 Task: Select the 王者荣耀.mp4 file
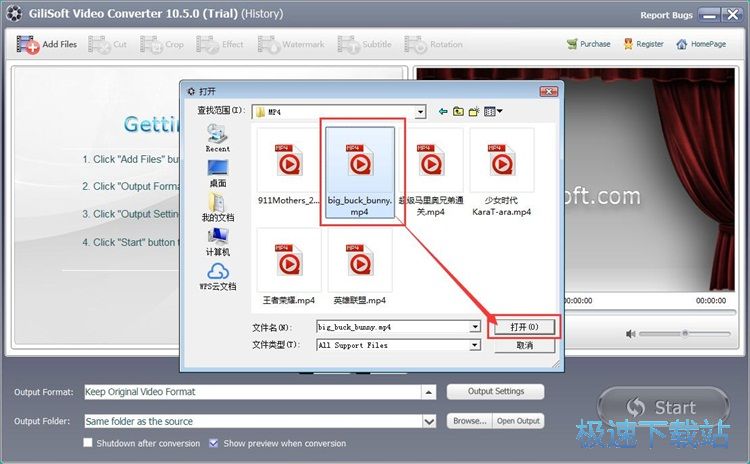(289, 267)
